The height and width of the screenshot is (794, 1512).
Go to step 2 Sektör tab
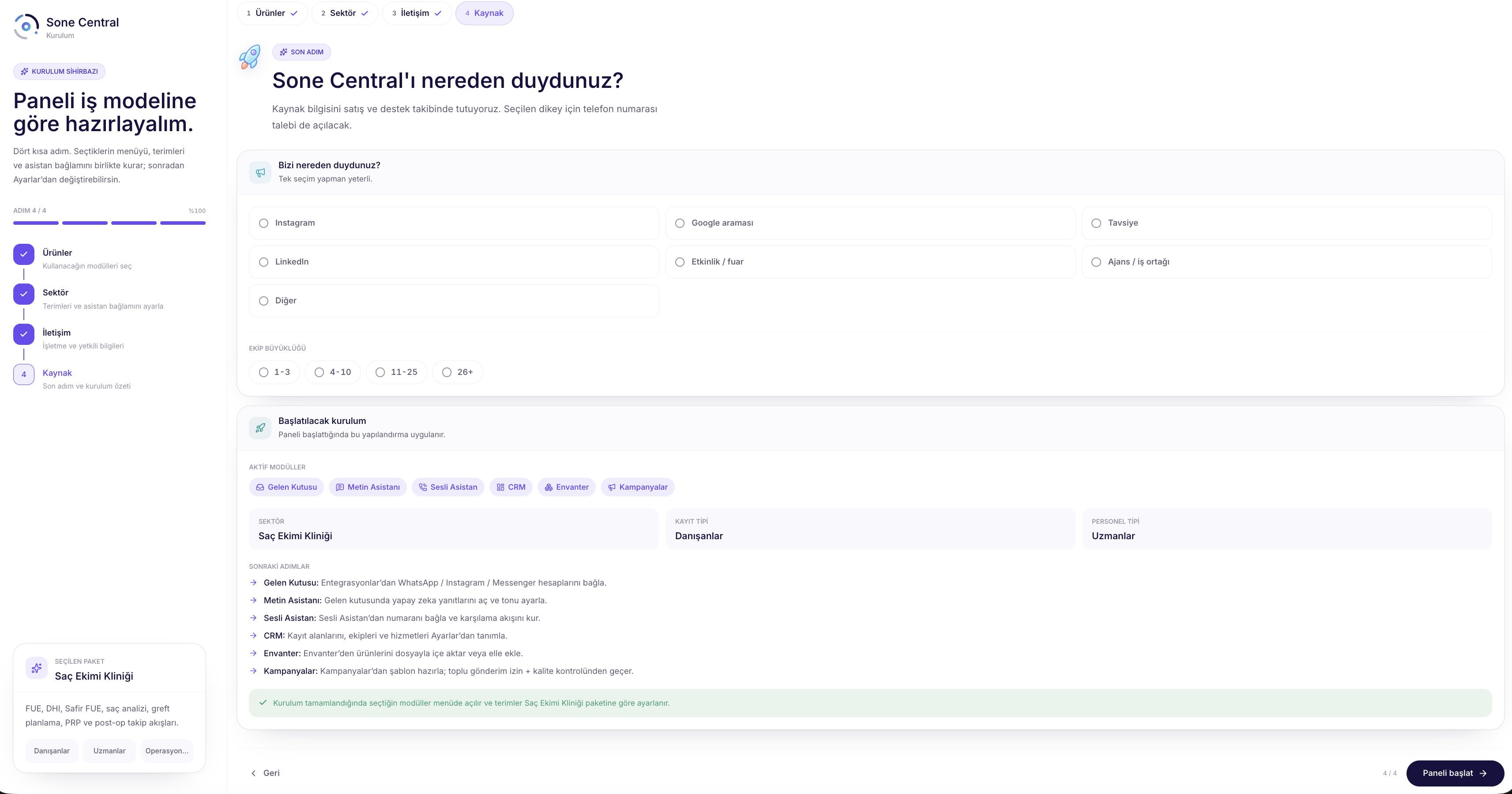[345, 13]
